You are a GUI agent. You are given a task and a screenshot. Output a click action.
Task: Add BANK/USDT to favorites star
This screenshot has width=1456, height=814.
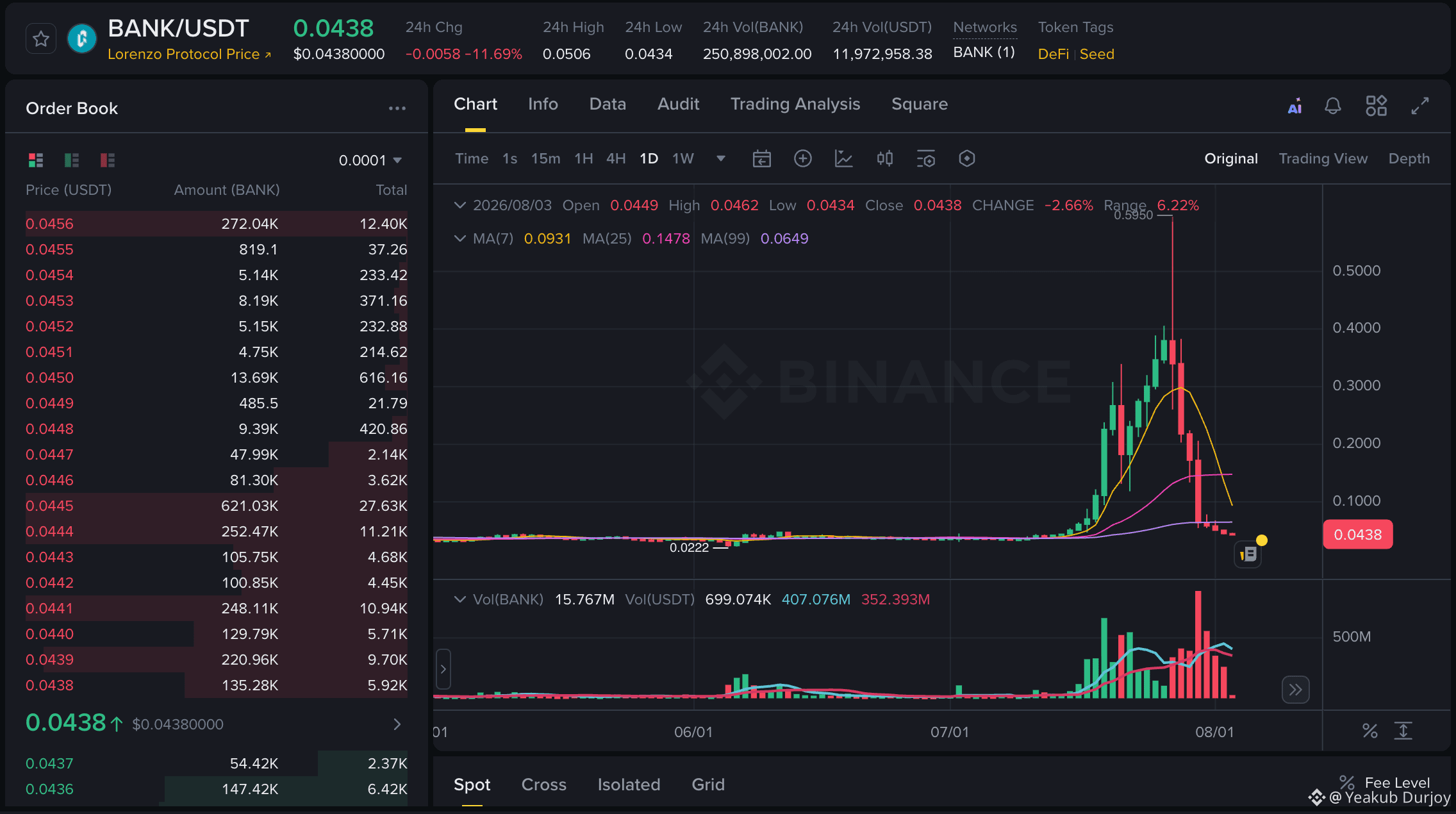click(41, 39)
